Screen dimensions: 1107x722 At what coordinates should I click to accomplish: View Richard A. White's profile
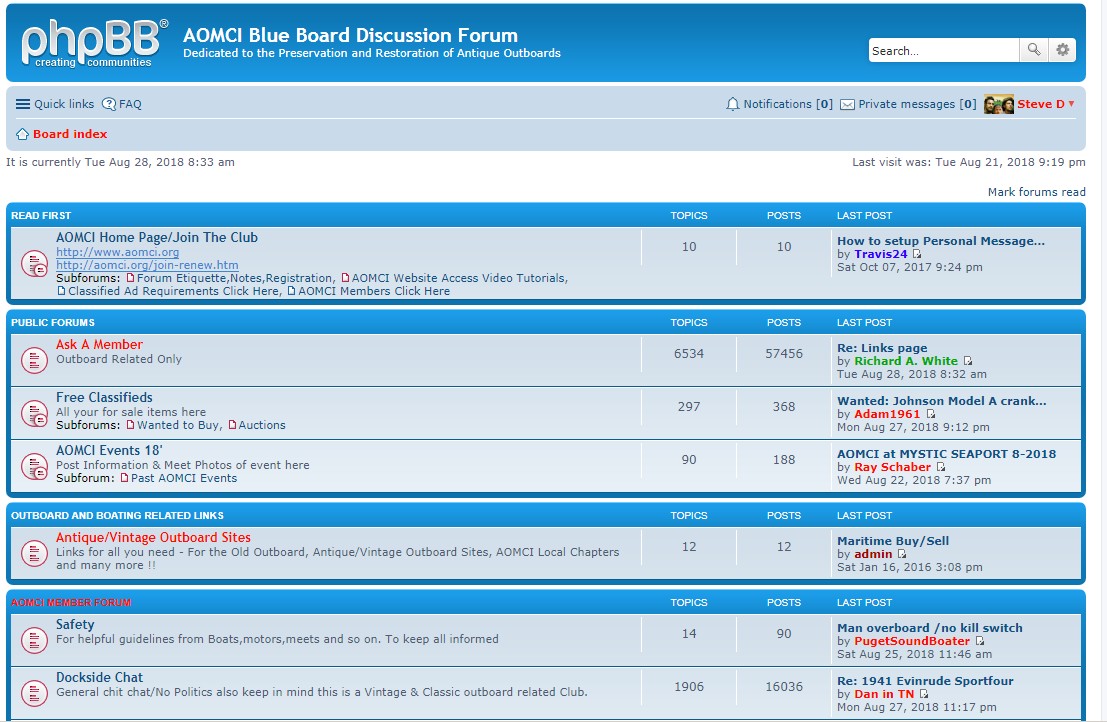point(906,361)
